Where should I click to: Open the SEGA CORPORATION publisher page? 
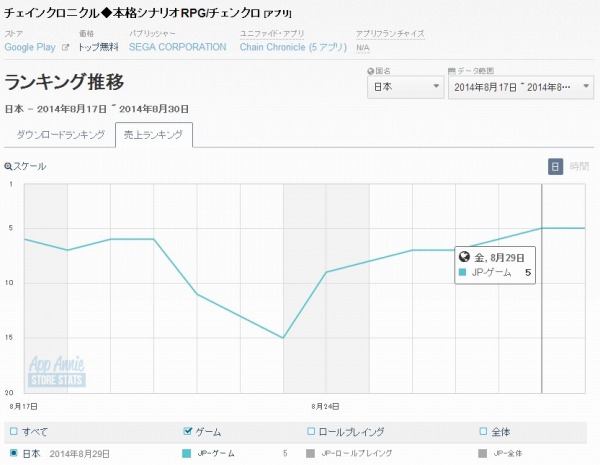(178, 47)
